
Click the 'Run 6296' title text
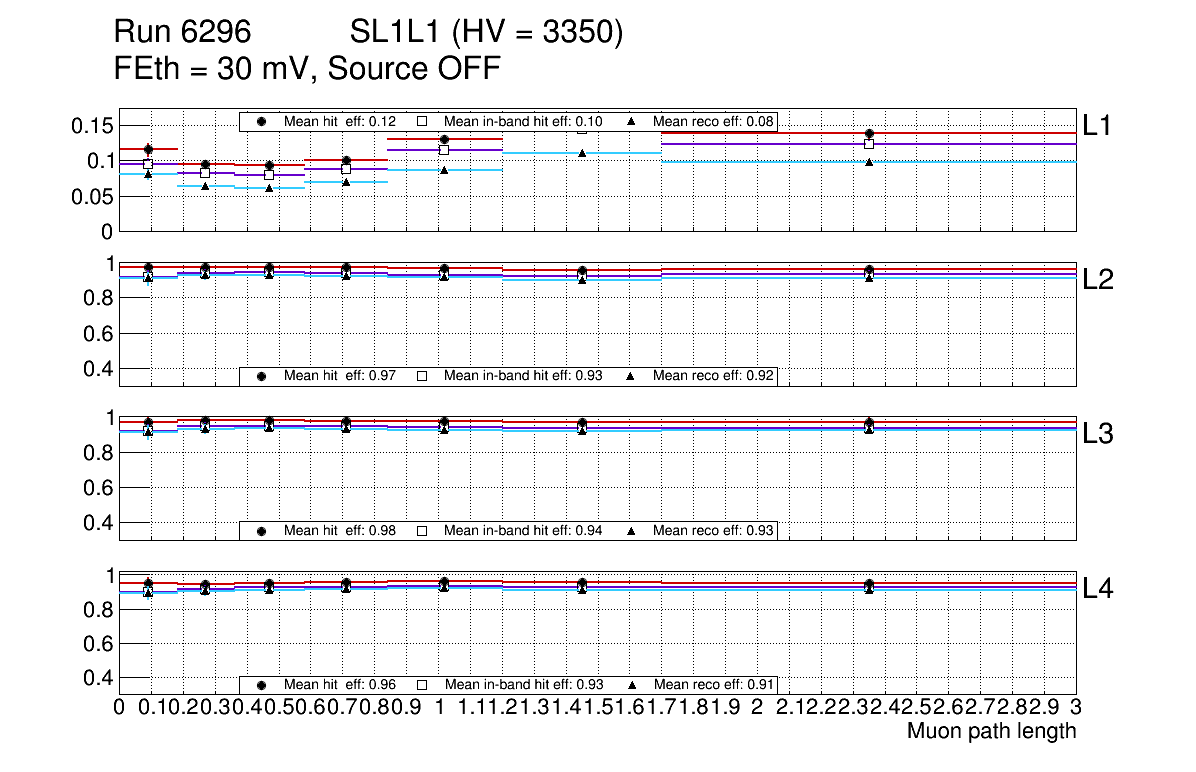click(182, 33)
